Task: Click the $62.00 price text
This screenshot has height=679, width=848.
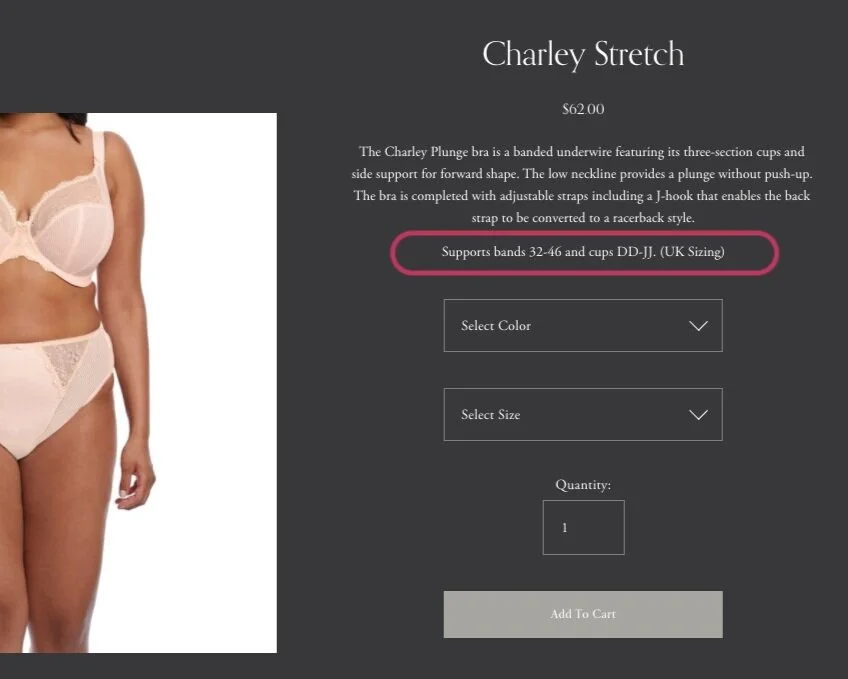Action: pos(583,109)
